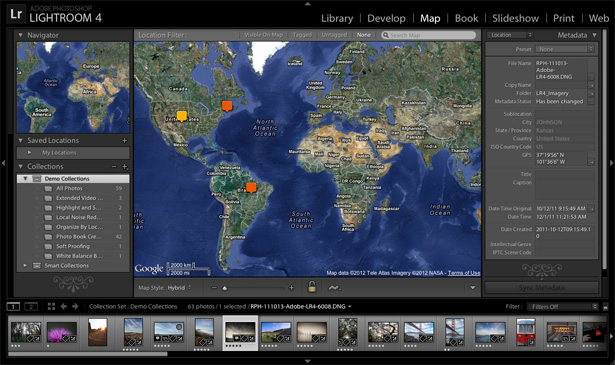615x365 pixels.
Task: Open the Soft Proofing collection
Action: [73, 246]
